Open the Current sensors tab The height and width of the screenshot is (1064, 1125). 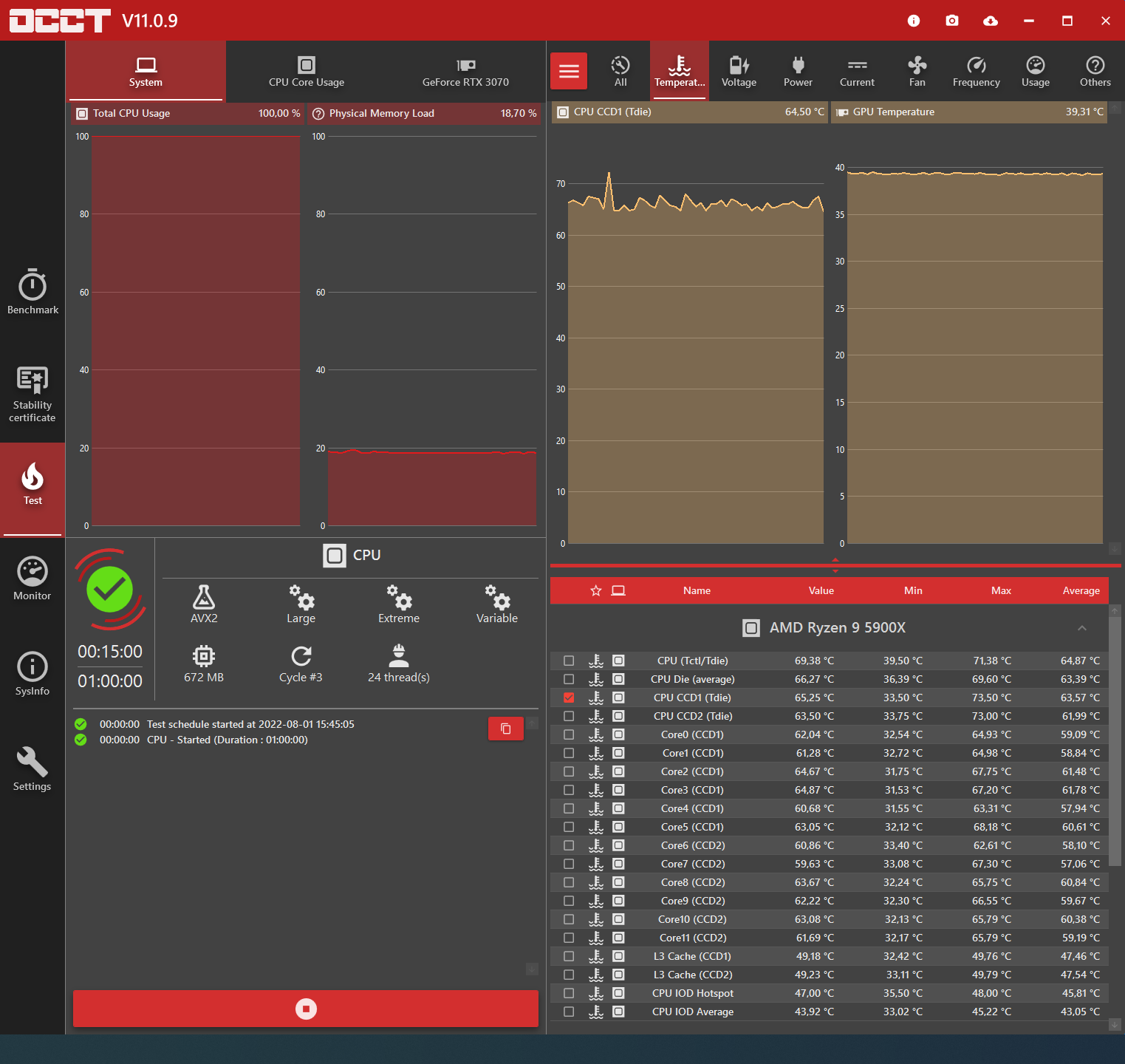pos(857,71)
